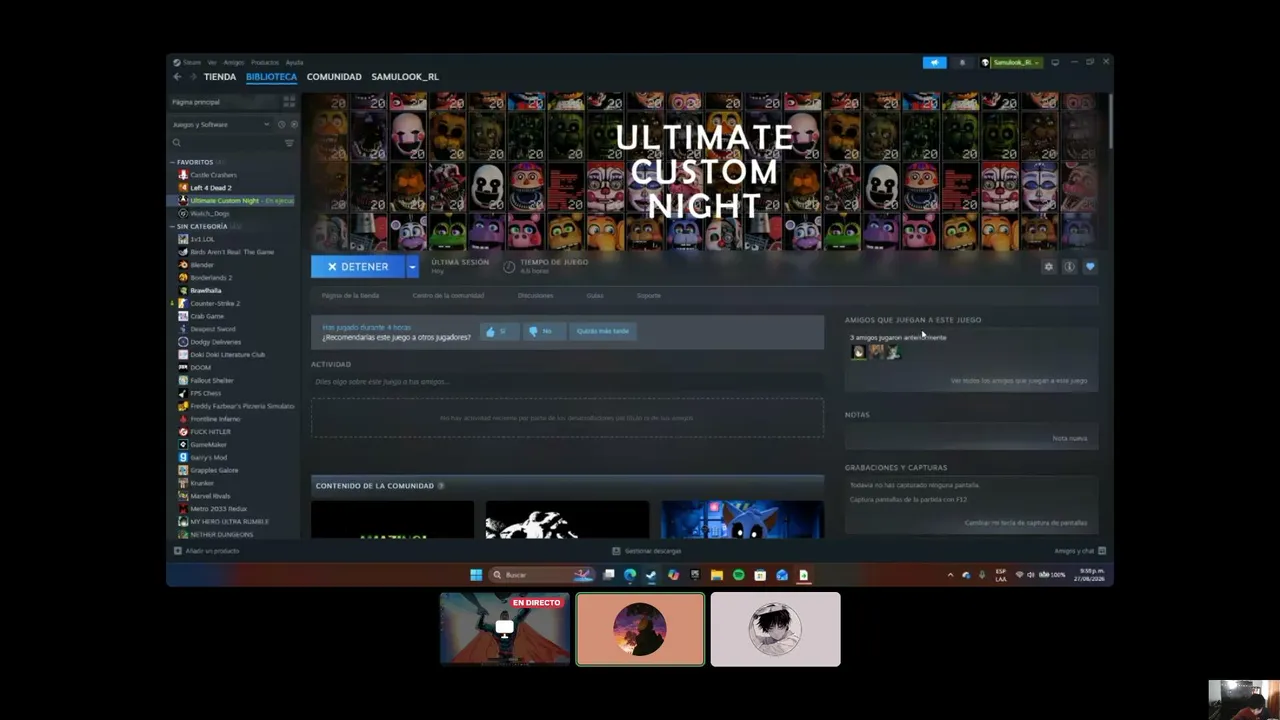
Task: Select Marvel Rivals in library list
Action: pos(210,496)
